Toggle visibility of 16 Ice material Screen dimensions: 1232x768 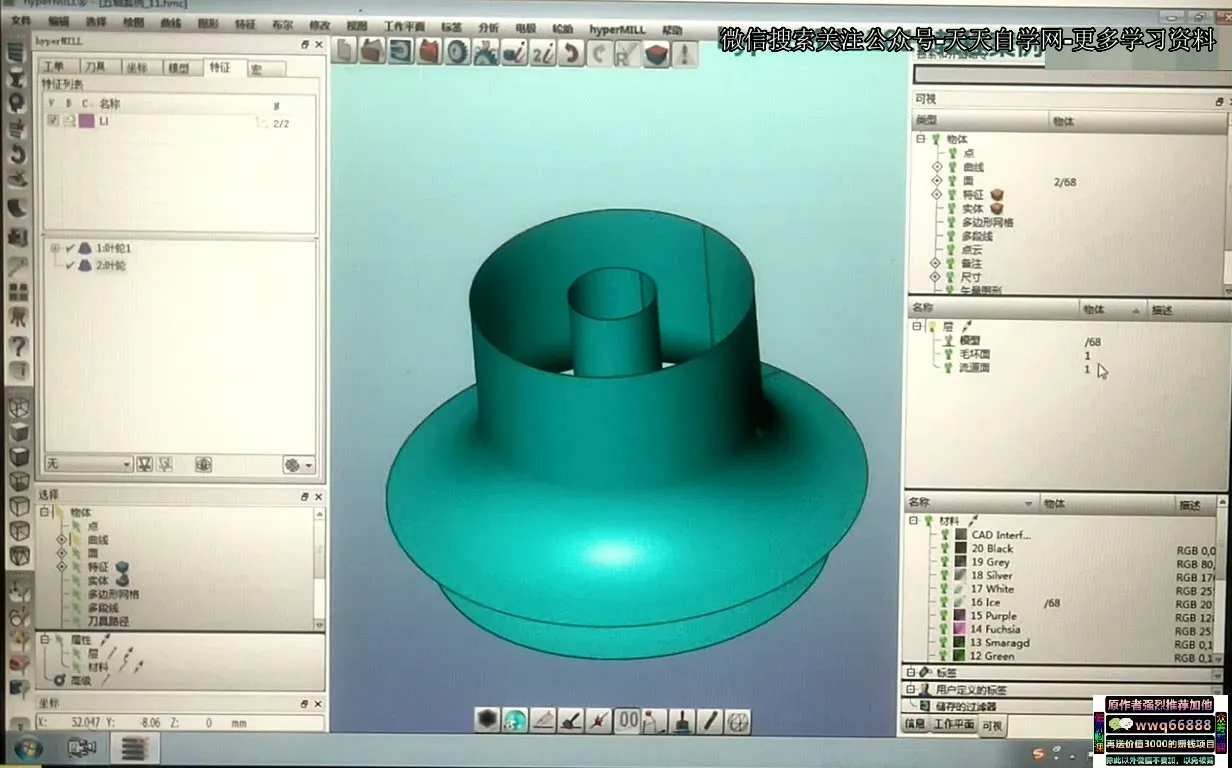tap(945, 603)
